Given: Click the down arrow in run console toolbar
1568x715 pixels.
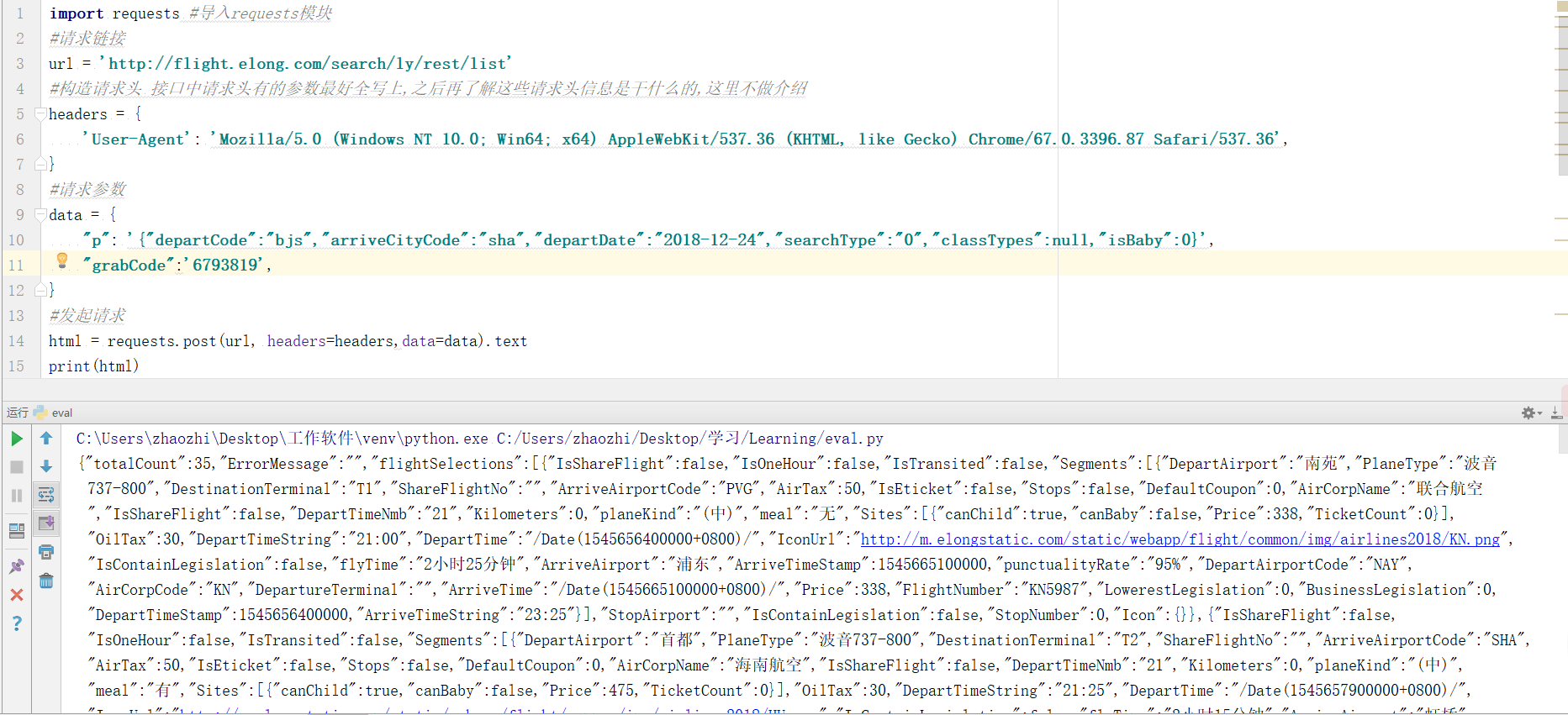Looking at the screenshot, I should coord(46,466).
